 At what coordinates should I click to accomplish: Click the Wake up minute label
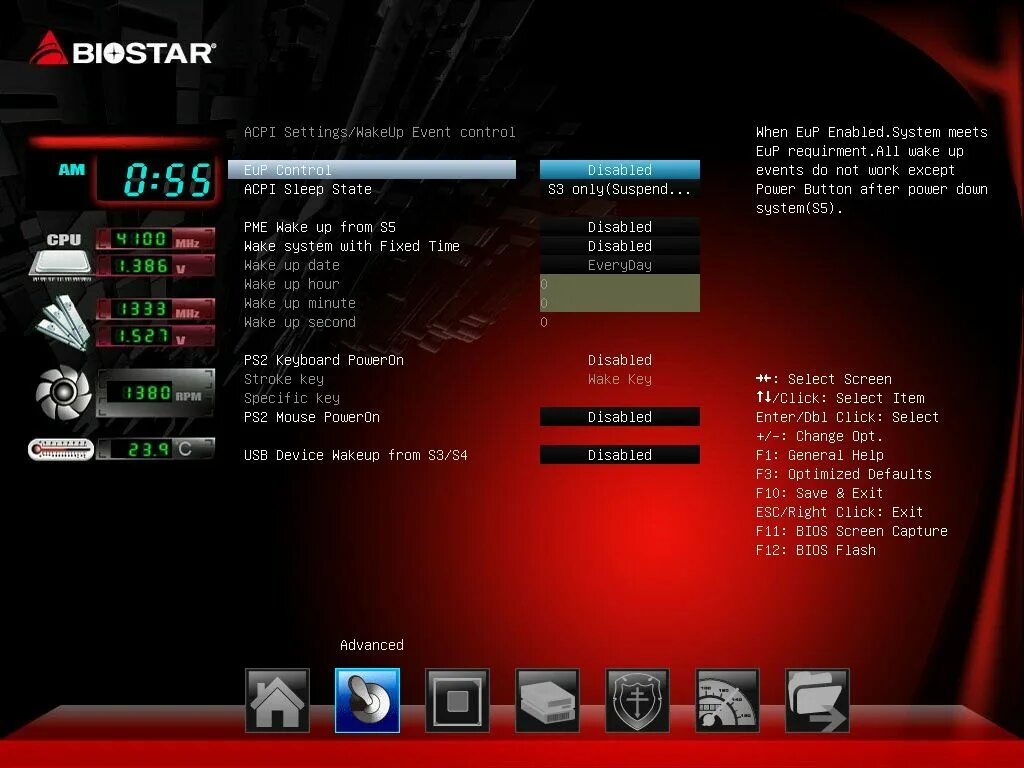tap(300, 303)
